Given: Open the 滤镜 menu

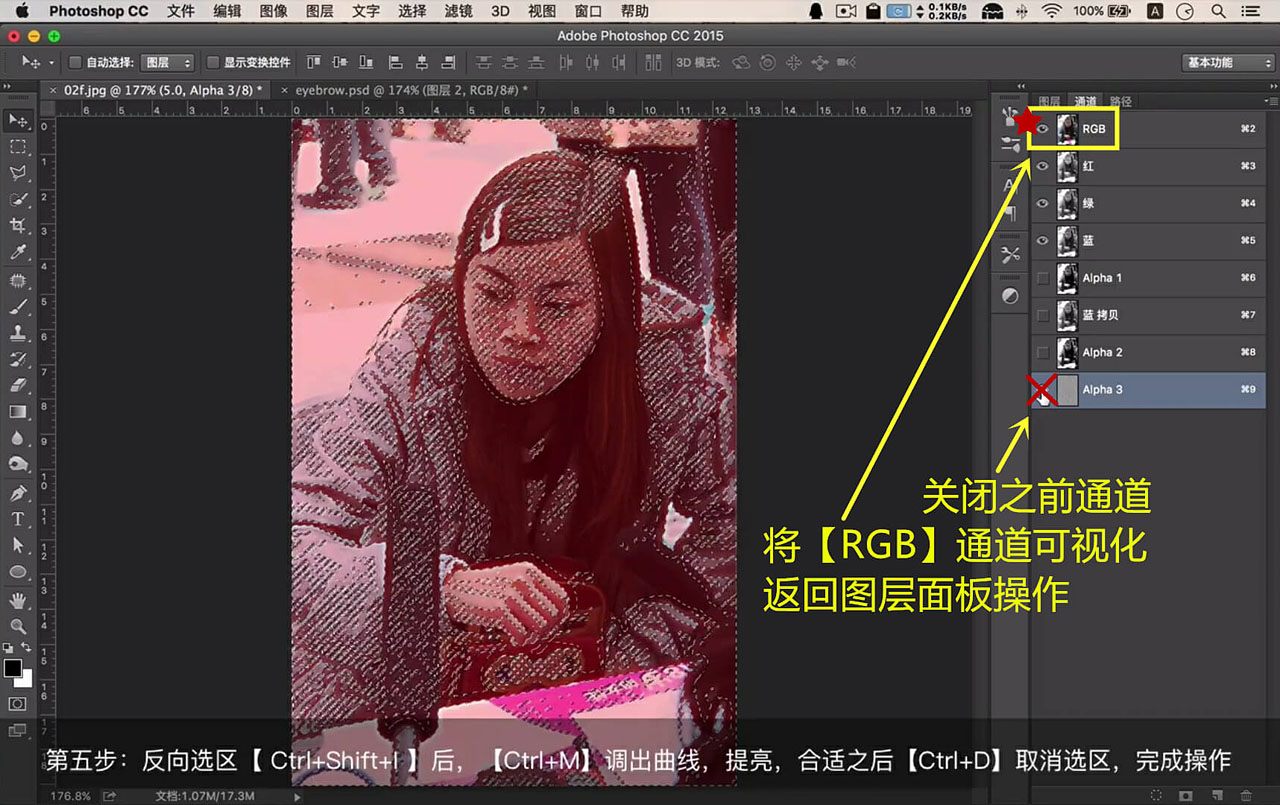Looking at the screenshot, I should pos(458,11).
